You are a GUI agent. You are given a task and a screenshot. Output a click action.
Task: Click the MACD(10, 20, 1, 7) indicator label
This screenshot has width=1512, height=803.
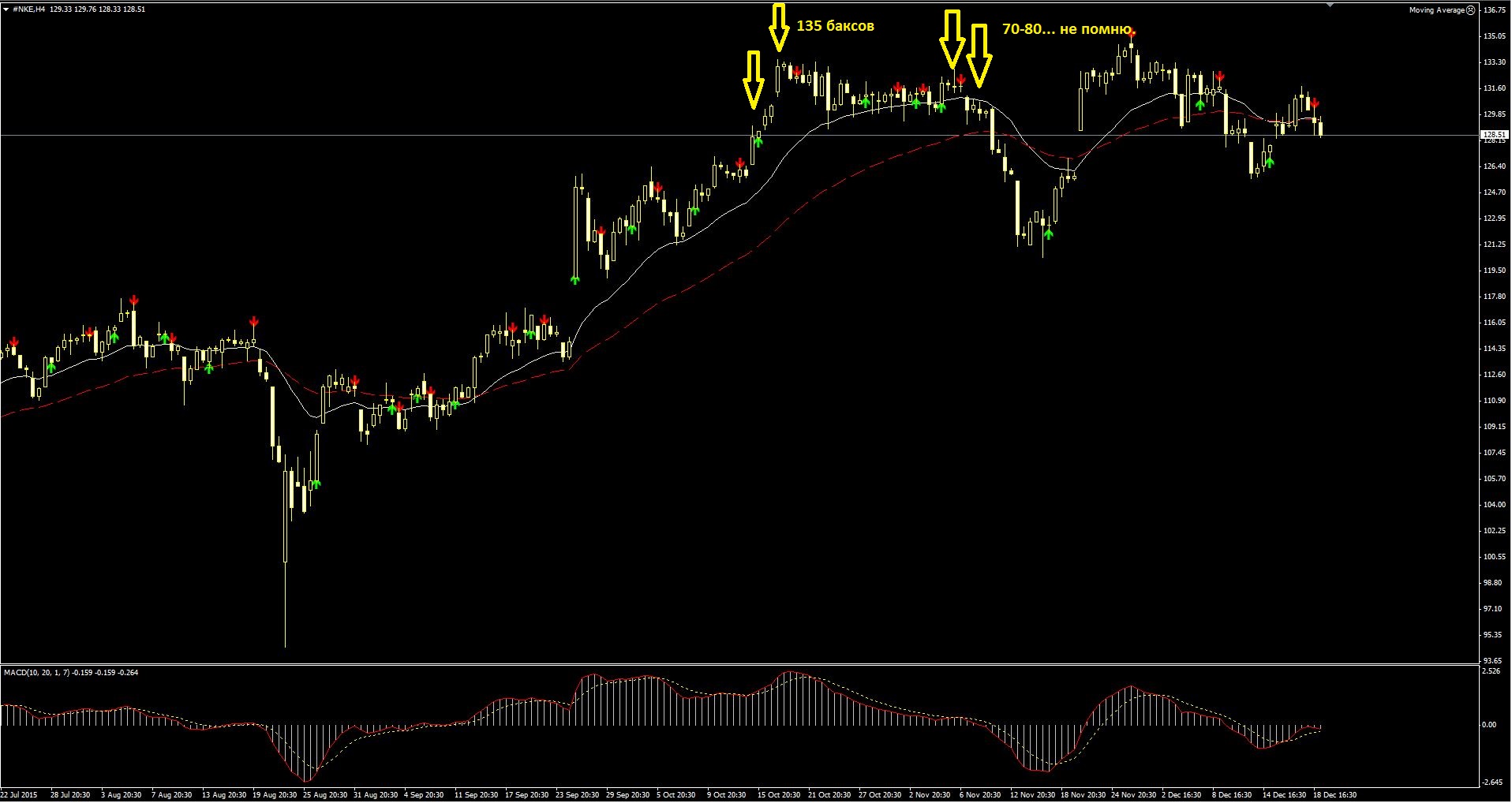(36, 673)
